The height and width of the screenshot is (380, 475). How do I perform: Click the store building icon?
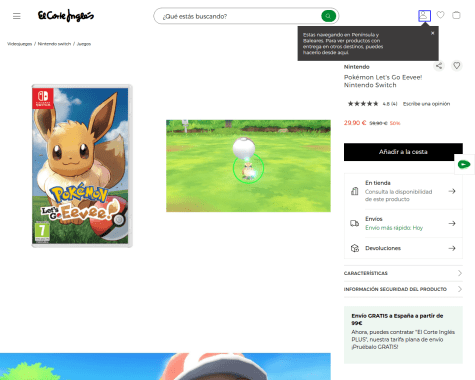355,191
